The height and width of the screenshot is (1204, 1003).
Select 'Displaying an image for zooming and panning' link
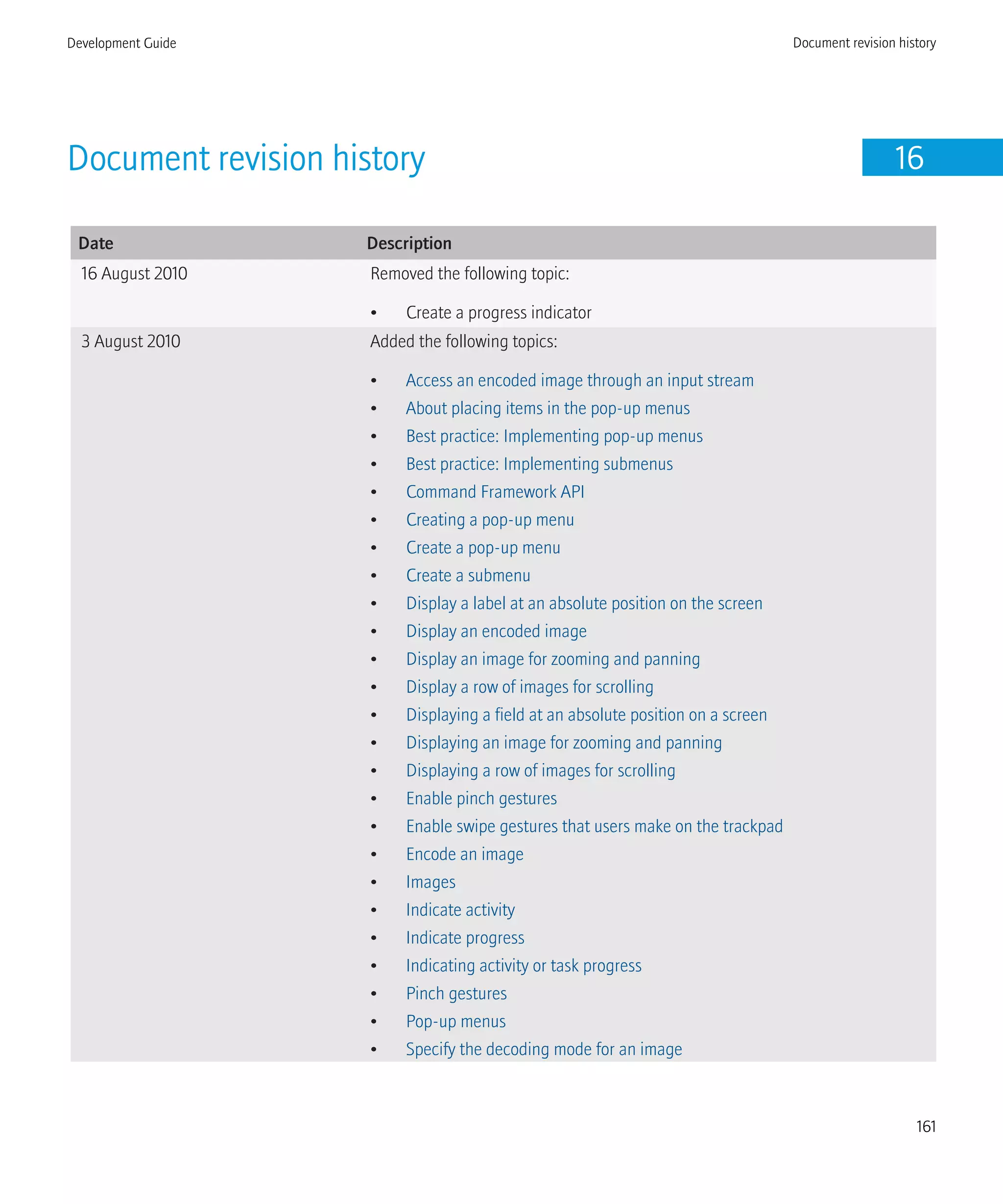564,743
